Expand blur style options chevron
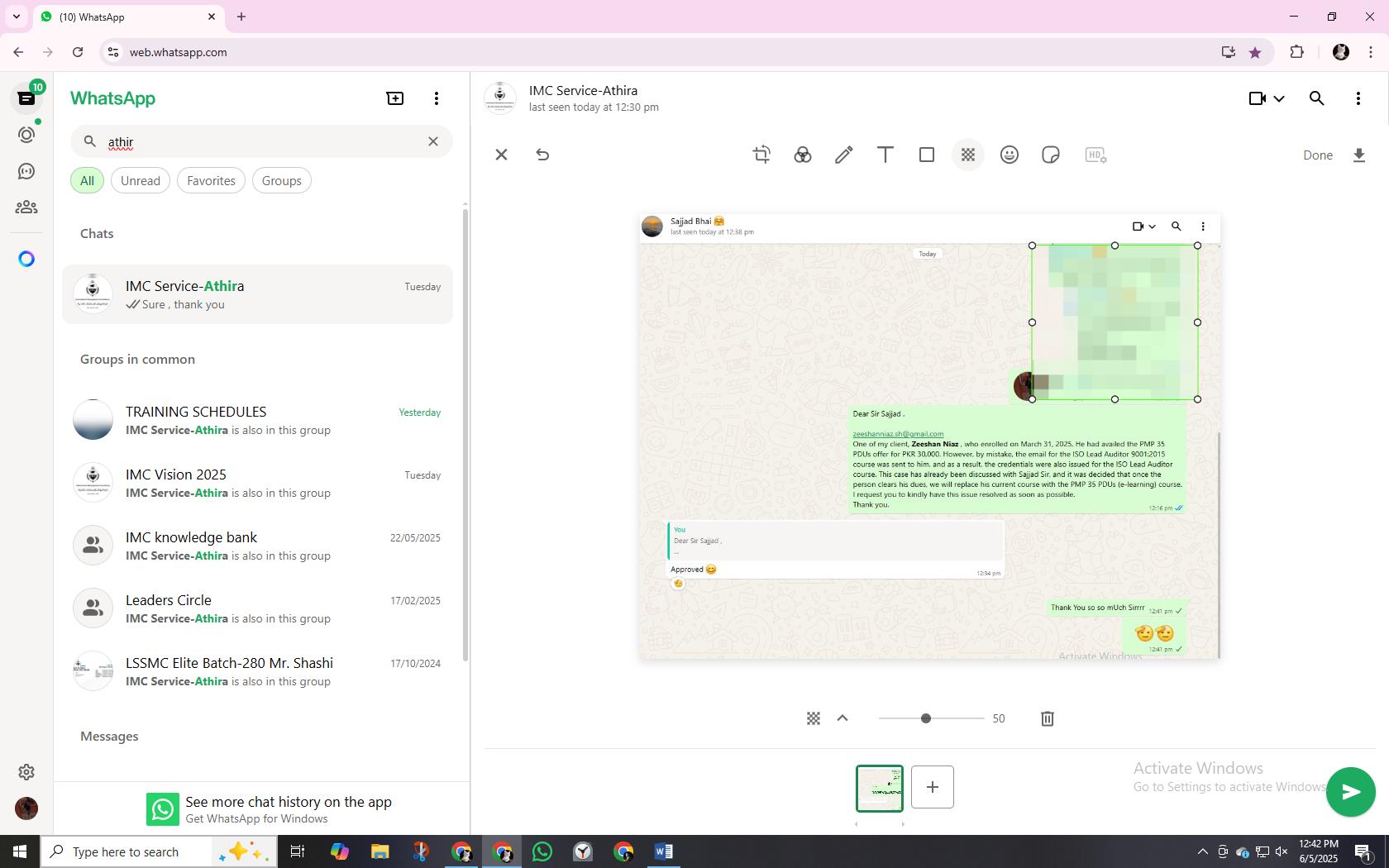Screen dimensions: 1389x868 [x=842, y=718]
